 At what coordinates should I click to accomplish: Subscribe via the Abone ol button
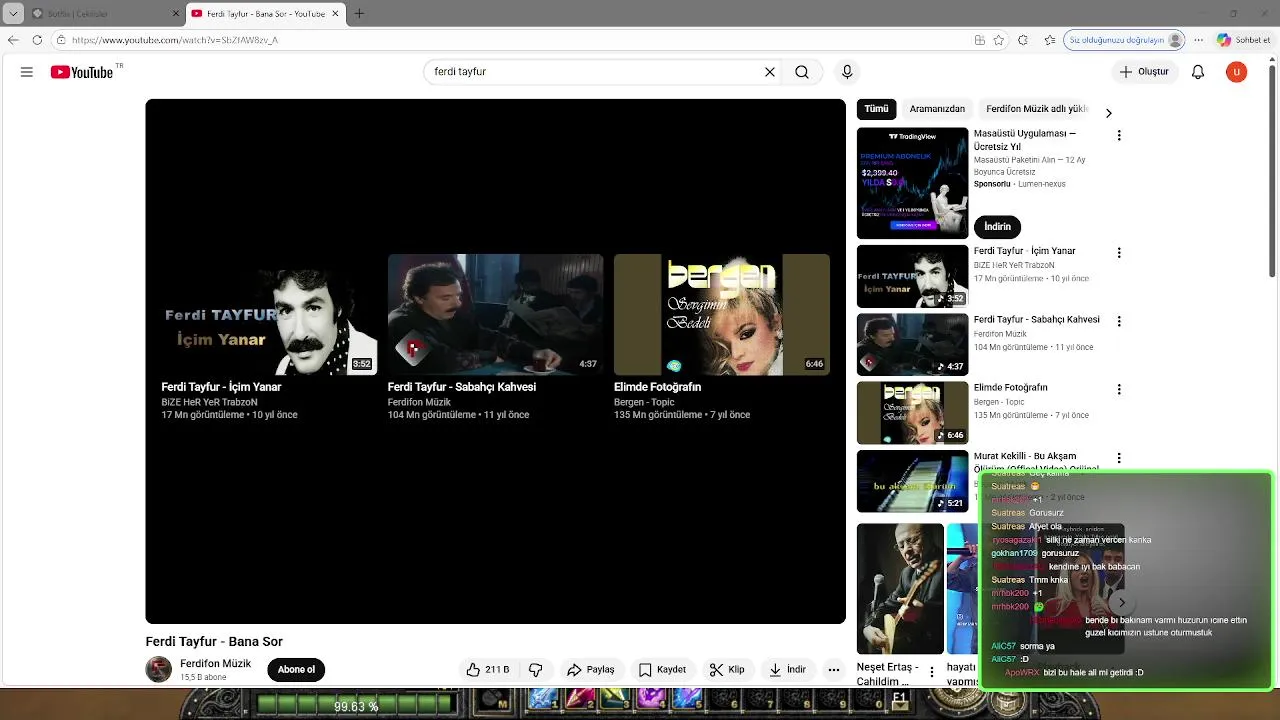click(296, 670)
